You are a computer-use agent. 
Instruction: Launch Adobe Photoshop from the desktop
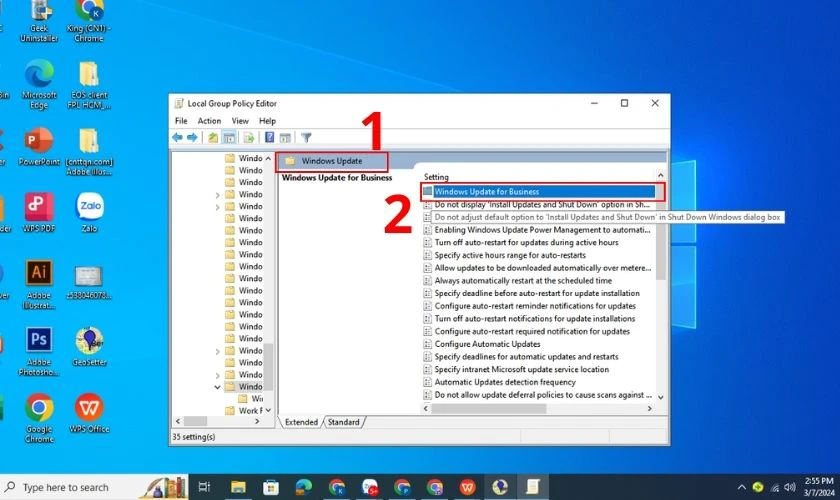[x=39, y=351]
